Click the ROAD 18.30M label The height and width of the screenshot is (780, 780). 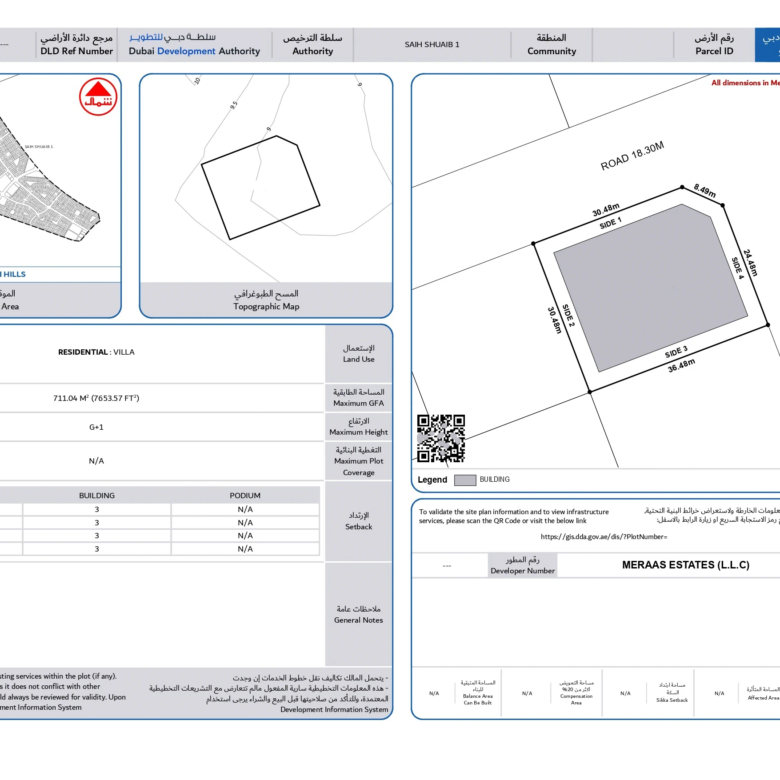pos(632,155)
